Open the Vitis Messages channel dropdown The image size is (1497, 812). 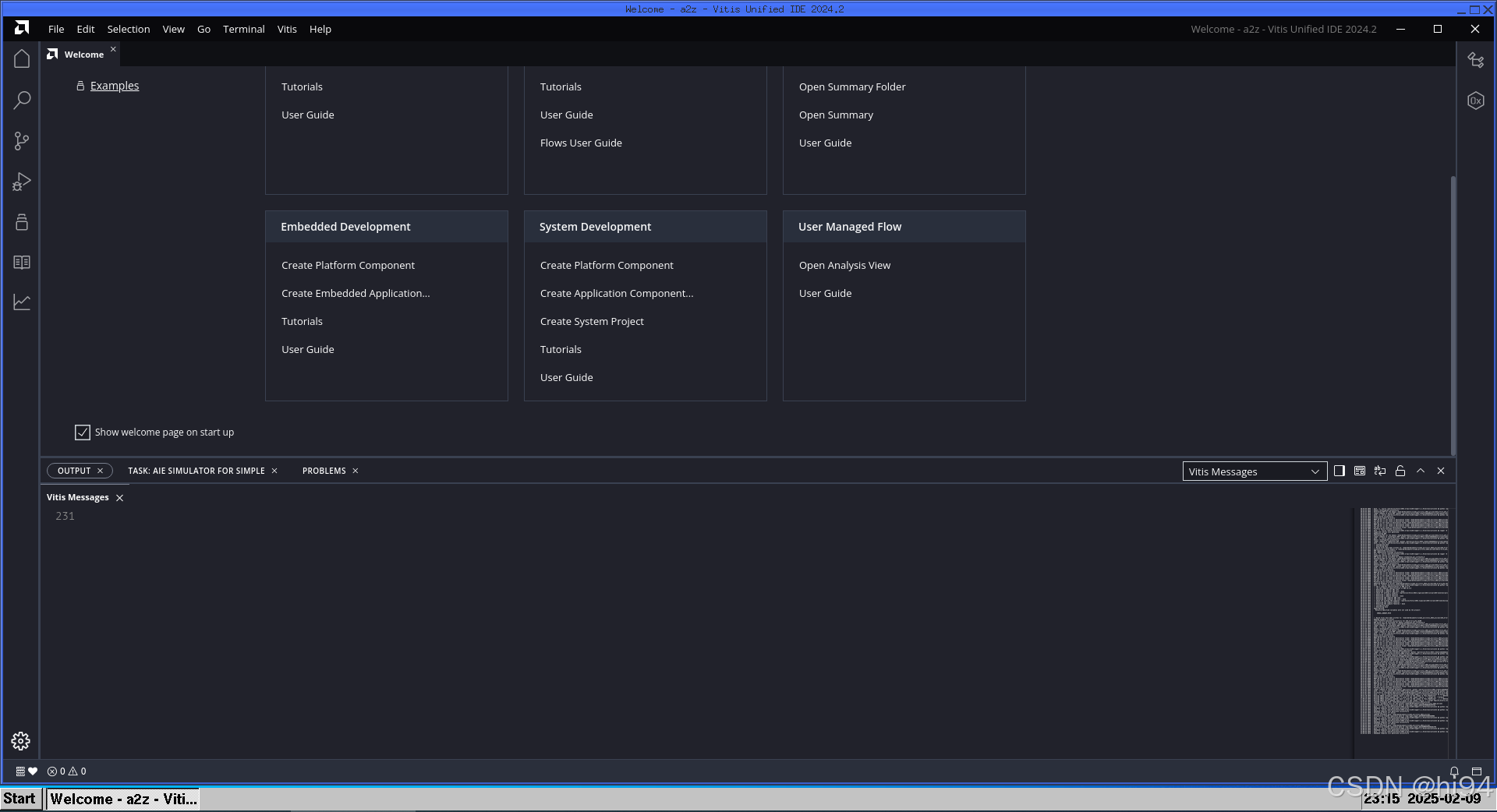click(1255, 471)
